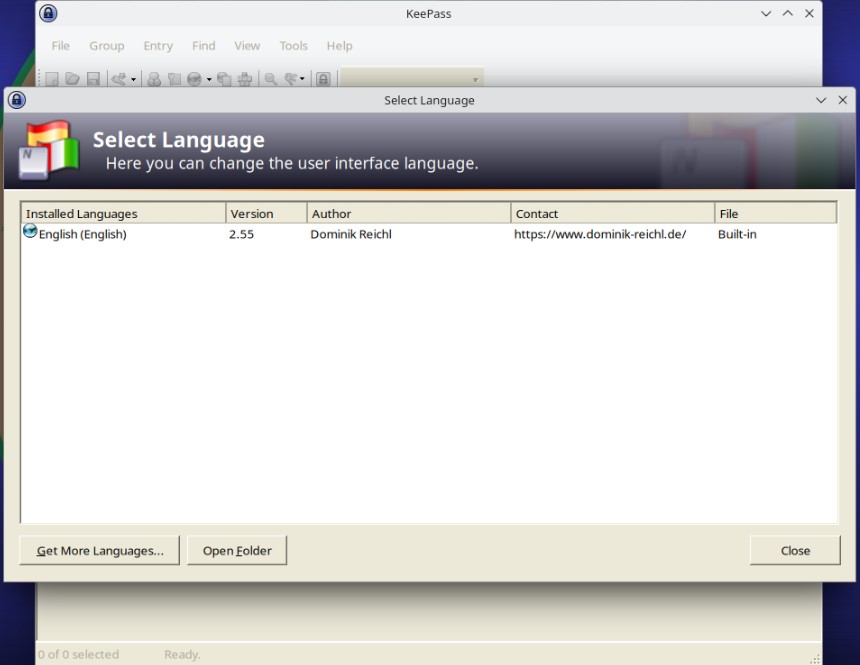Click the Close button in dialog
The image size is (860, 665).
coord(795,550)
